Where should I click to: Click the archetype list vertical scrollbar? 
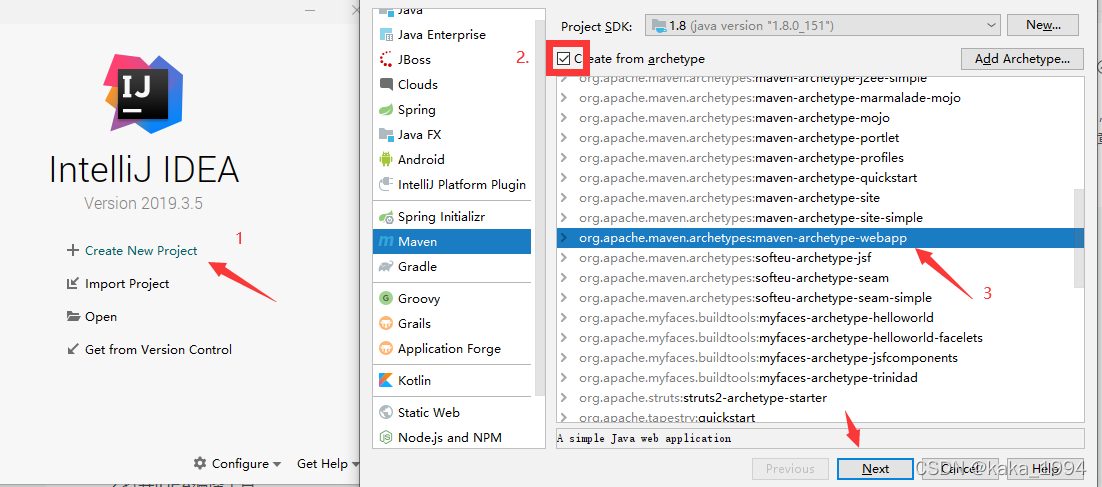point(1079,238)
